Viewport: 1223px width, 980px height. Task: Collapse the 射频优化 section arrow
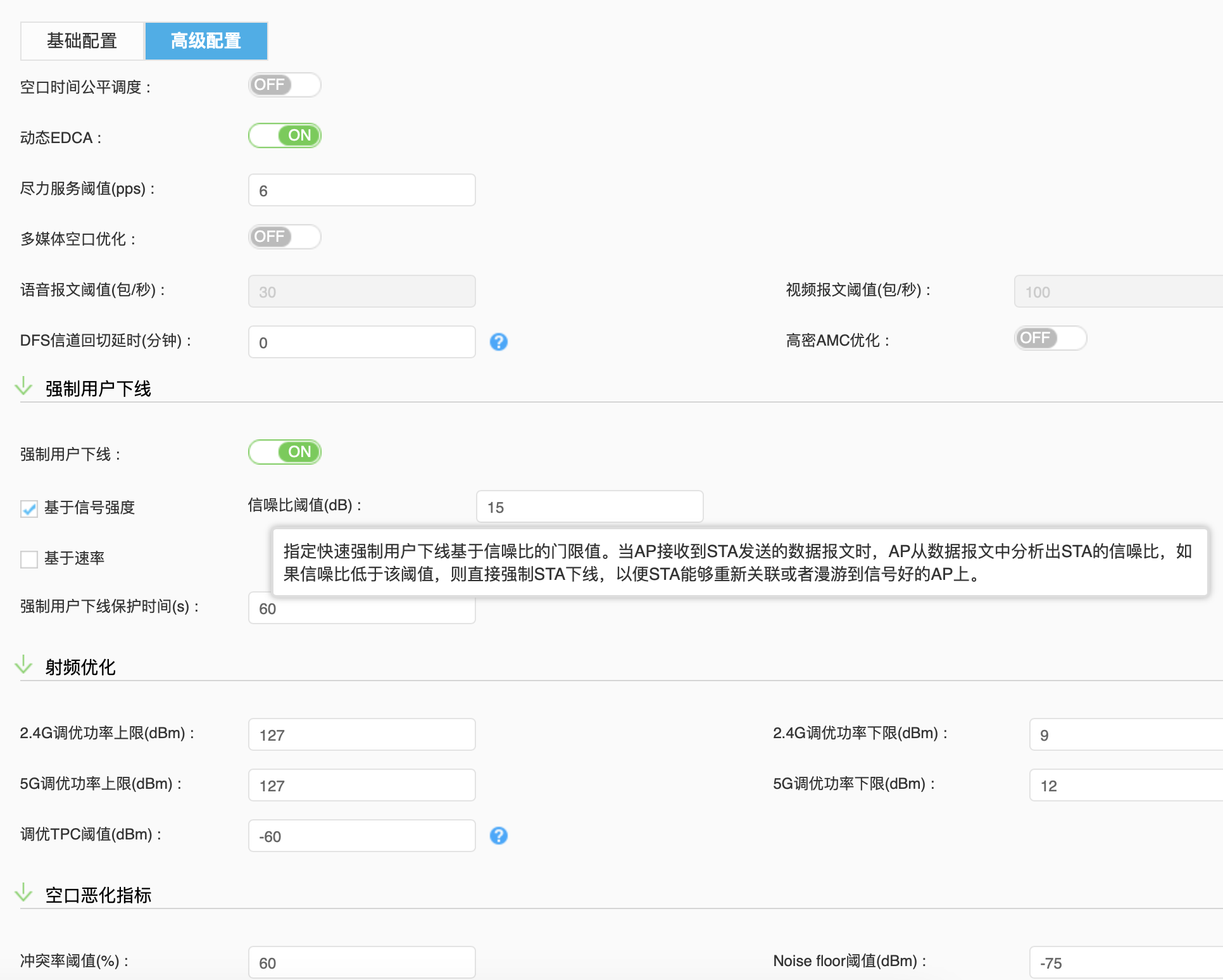coord(23,664)
